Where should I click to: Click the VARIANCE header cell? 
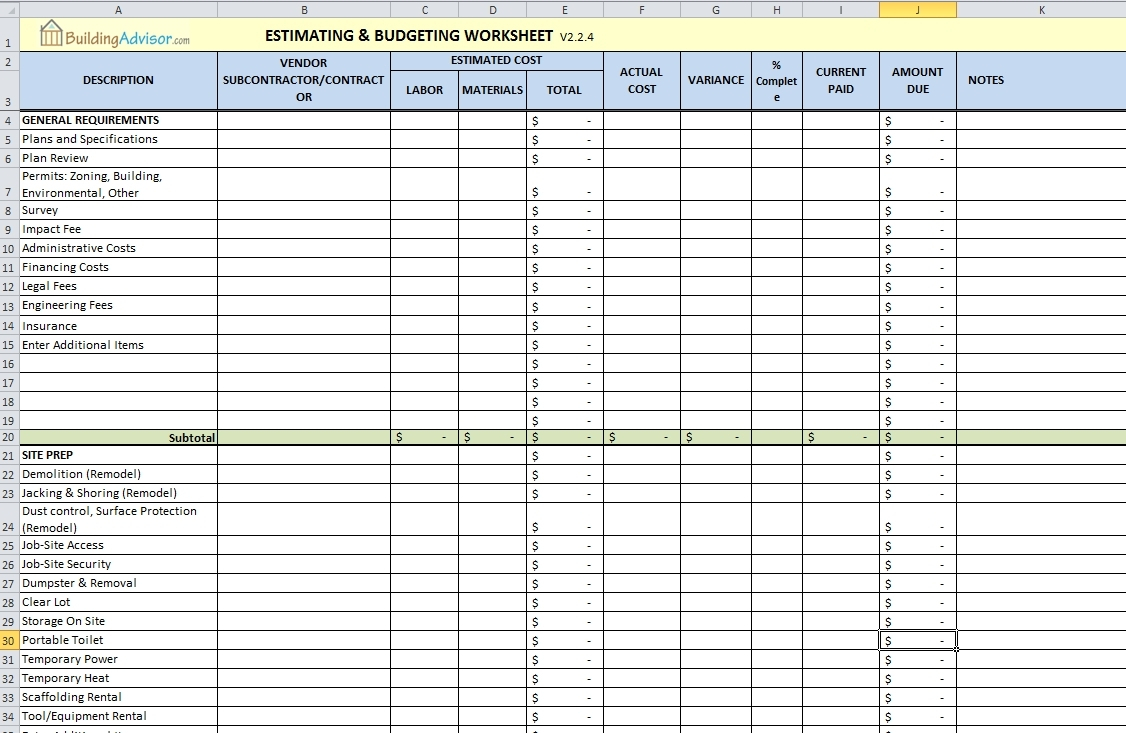point(715,80)
